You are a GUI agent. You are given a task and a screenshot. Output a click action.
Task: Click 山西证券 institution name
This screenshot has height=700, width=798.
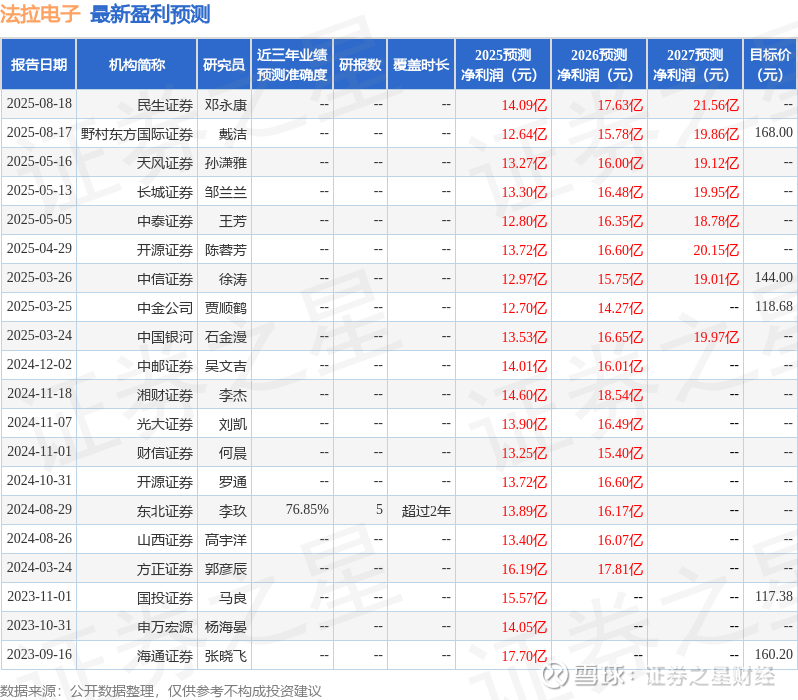165,541
